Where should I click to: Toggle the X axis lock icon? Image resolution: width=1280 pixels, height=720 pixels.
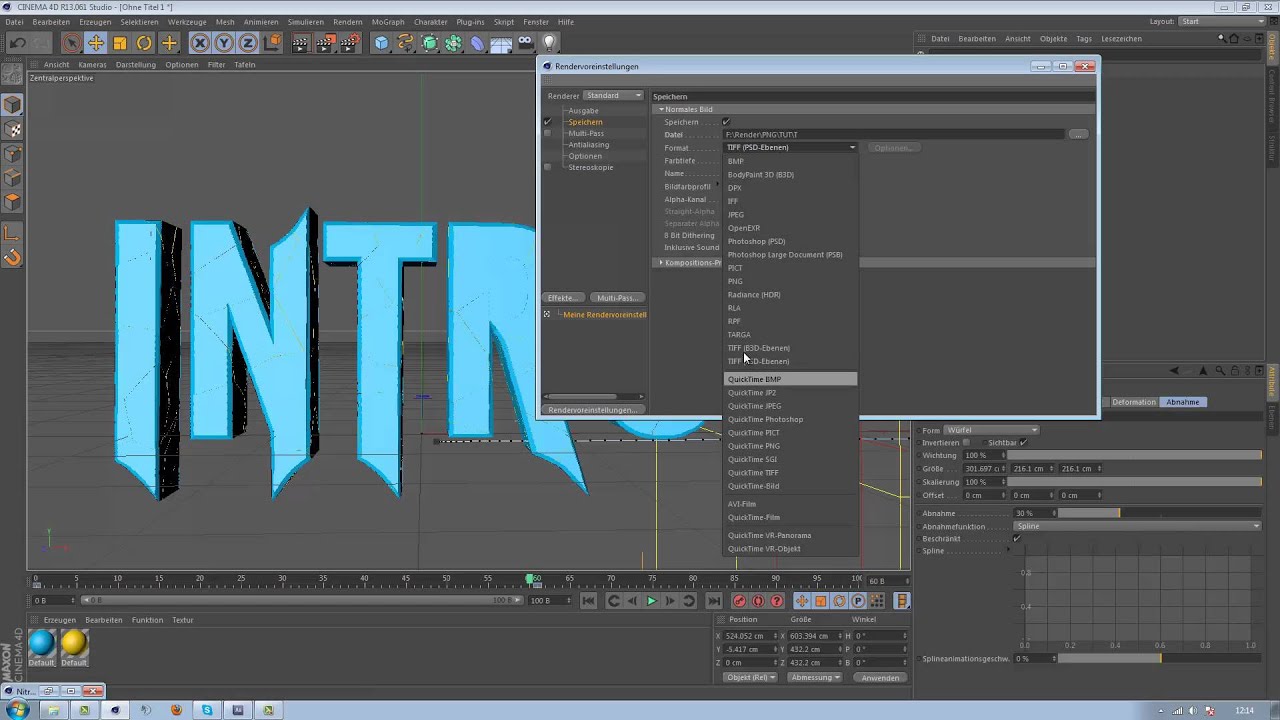(x=200, y=43)
